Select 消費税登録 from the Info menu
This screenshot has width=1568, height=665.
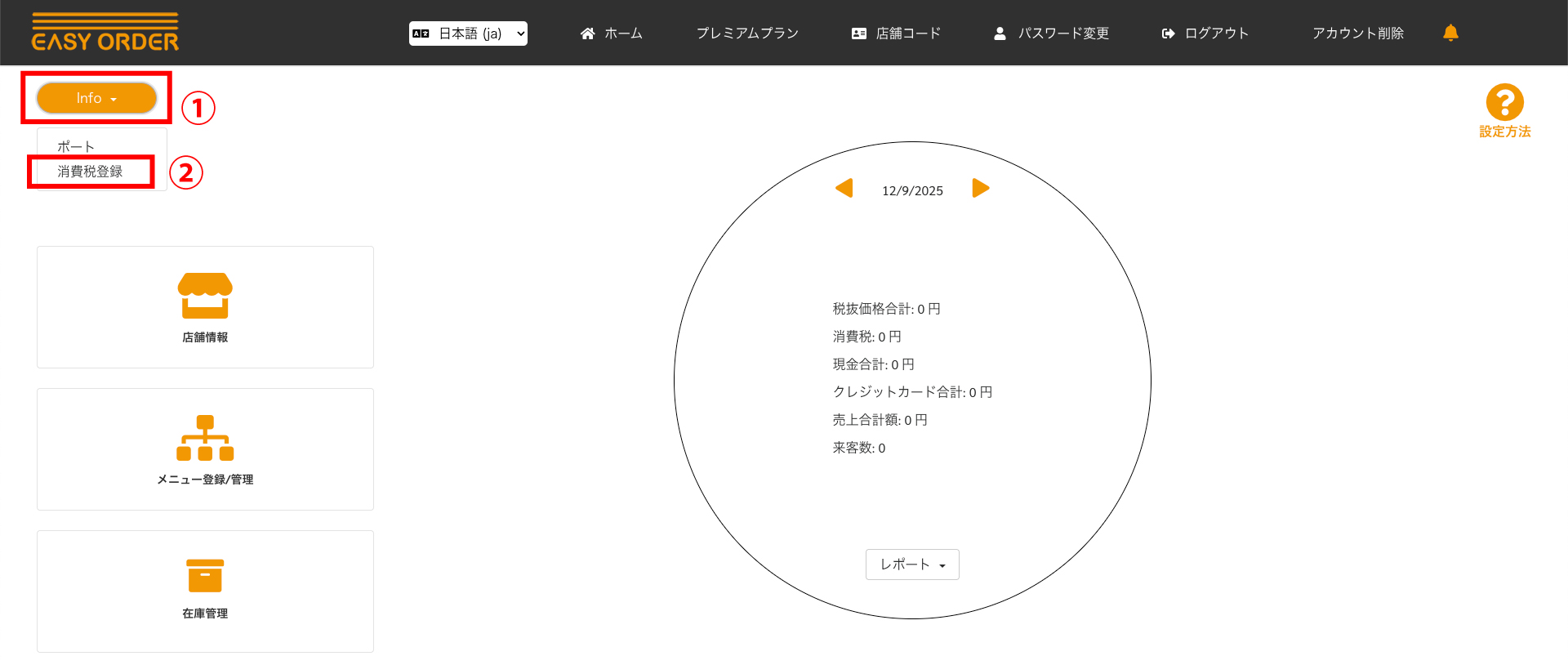point(90,172)
